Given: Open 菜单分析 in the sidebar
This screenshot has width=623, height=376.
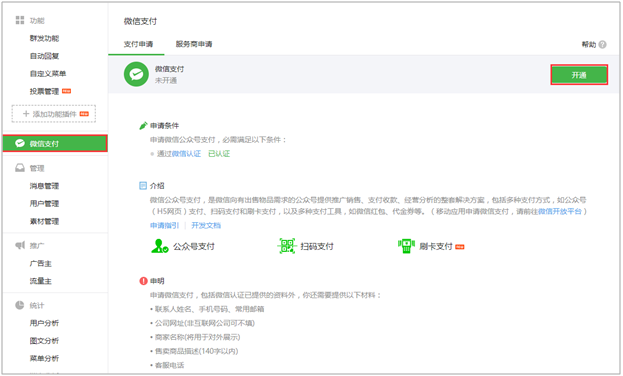Looking at the screenshot, I should pyautogui.click(x=44, y=358).
